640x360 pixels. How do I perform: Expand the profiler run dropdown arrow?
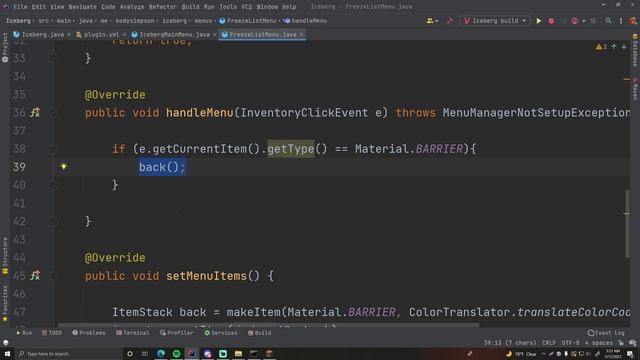click(584, 21)
